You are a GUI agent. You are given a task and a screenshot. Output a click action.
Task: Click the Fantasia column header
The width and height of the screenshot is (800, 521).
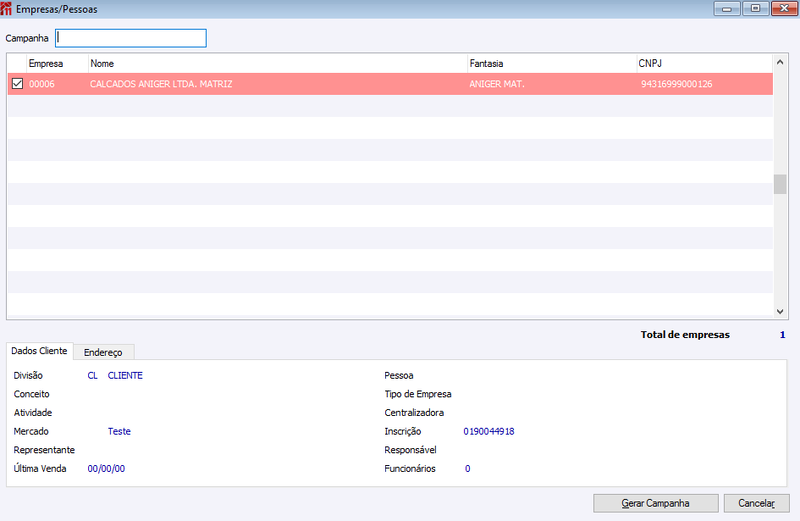tap(552, 63)
